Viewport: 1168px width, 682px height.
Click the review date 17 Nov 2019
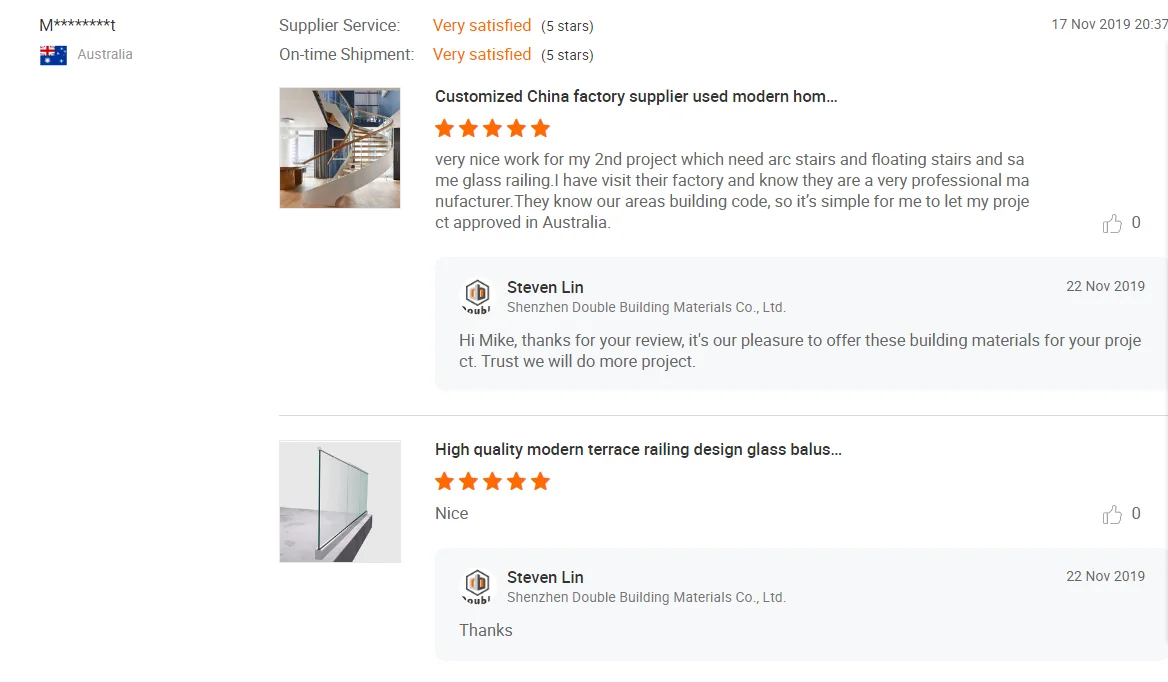click(1108, 25)
